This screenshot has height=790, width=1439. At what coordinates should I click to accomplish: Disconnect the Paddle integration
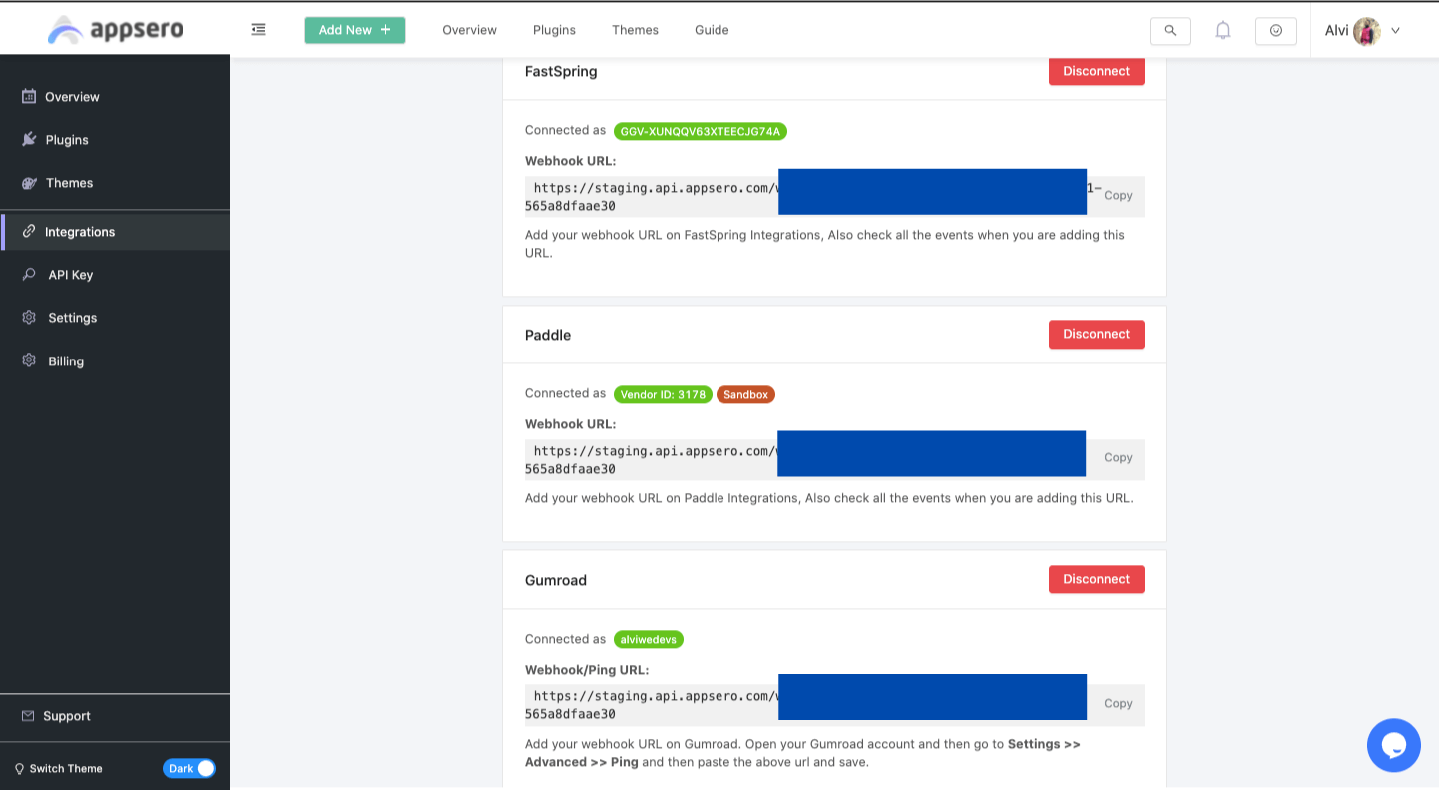click(1097, 334)
